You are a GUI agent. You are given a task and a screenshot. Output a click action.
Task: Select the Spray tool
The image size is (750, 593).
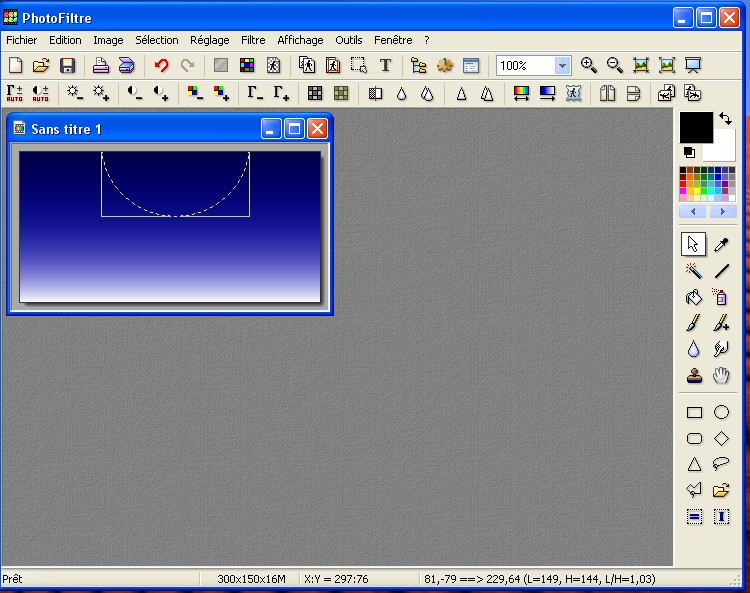pos(720,297)
